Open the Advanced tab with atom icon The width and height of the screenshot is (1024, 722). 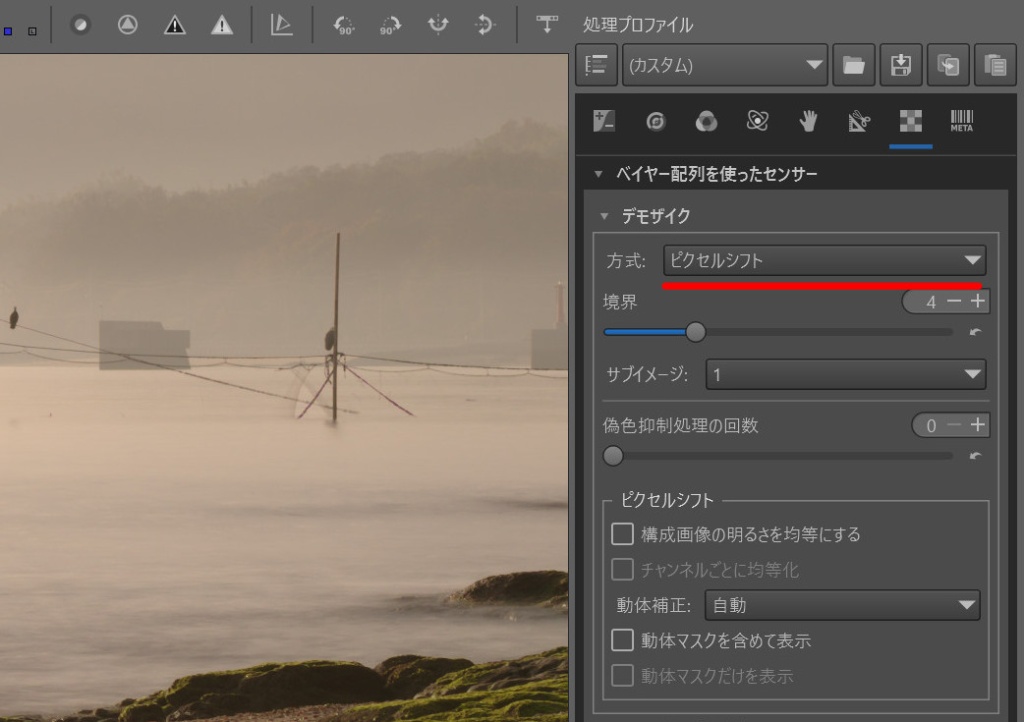click(757, 121)
